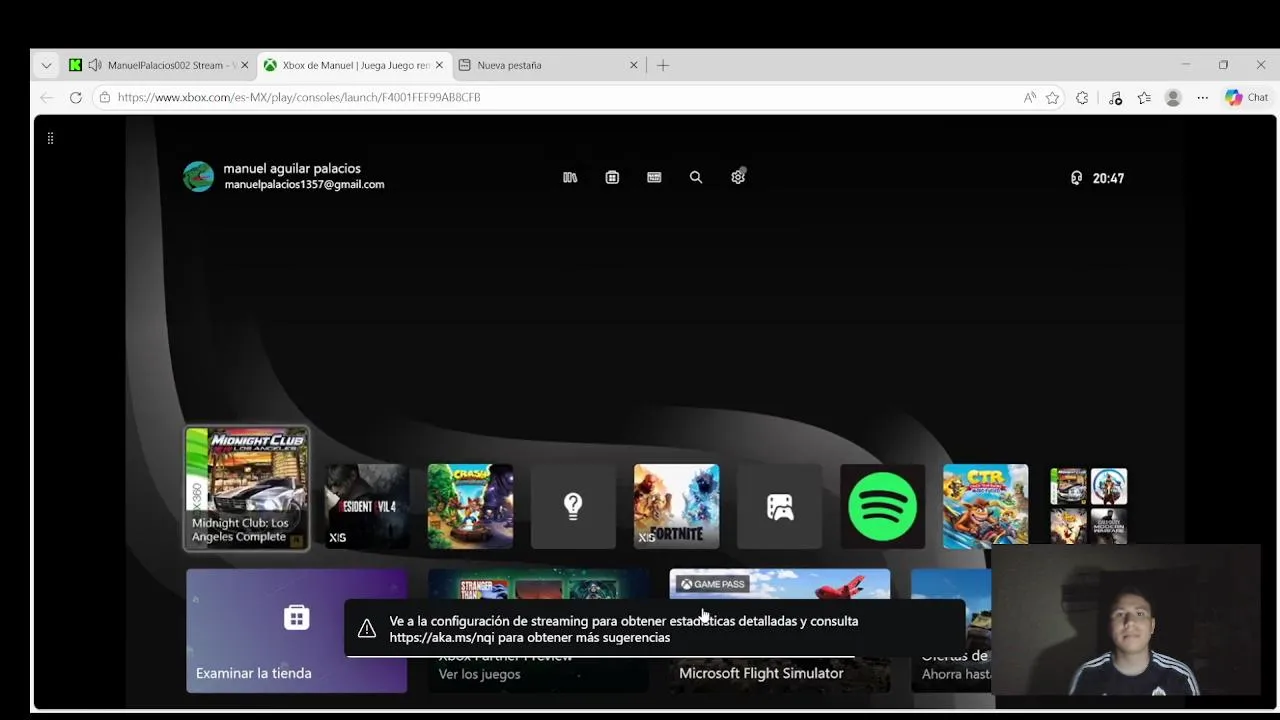This screenshot has height=720, width=1280.
Task: Launch Crash Team Racing CTR tile
Action: [985, 506]
